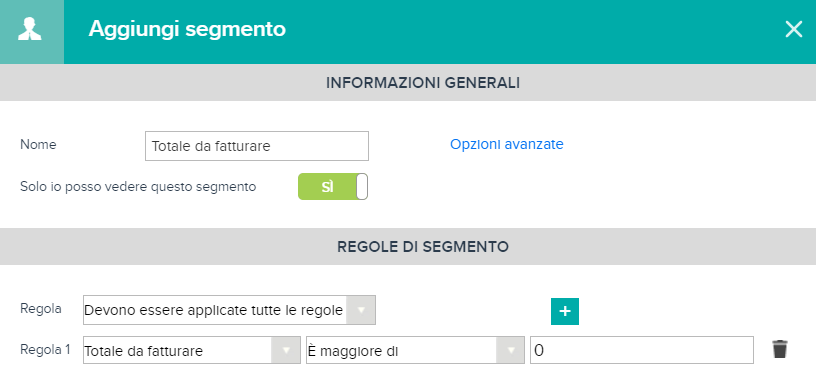Click the arrow beside Totale da fatturare rule field
This screenshot has height=377, width=816.
point(286,350)
